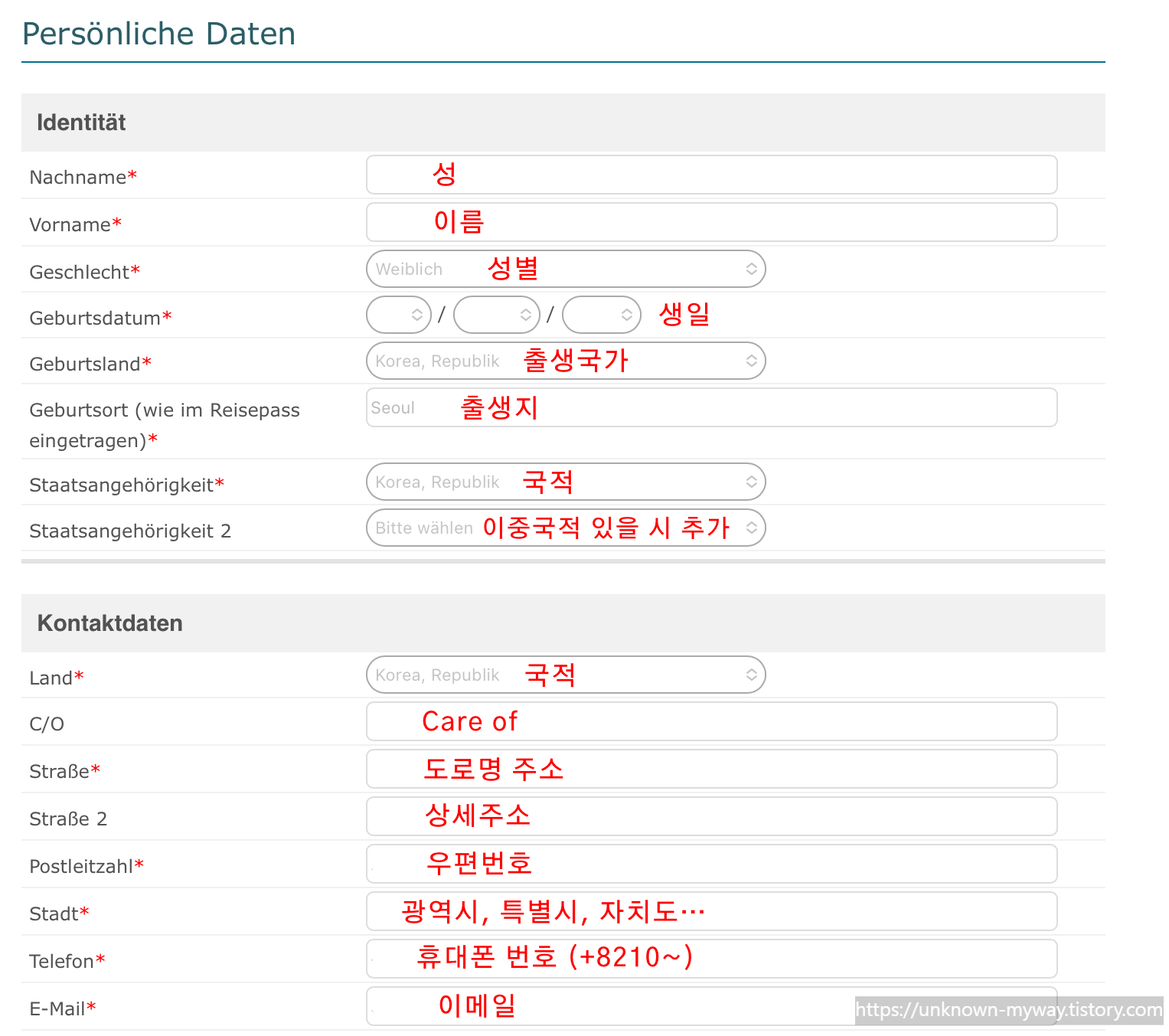
Task: Click the 'Persönliche Daten' page heading
Action: point(159,34)
